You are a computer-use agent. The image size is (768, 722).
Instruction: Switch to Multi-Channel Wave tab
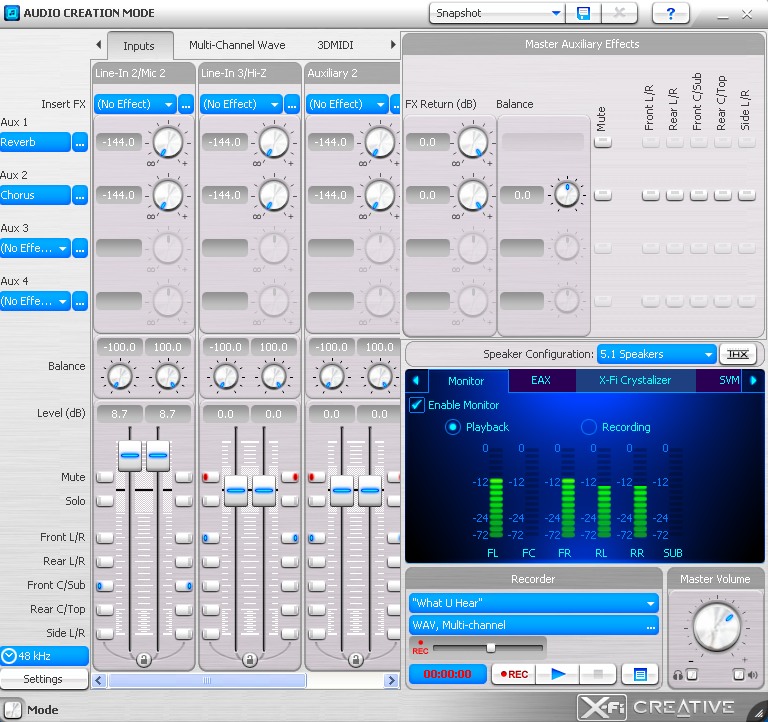[237, 45]
